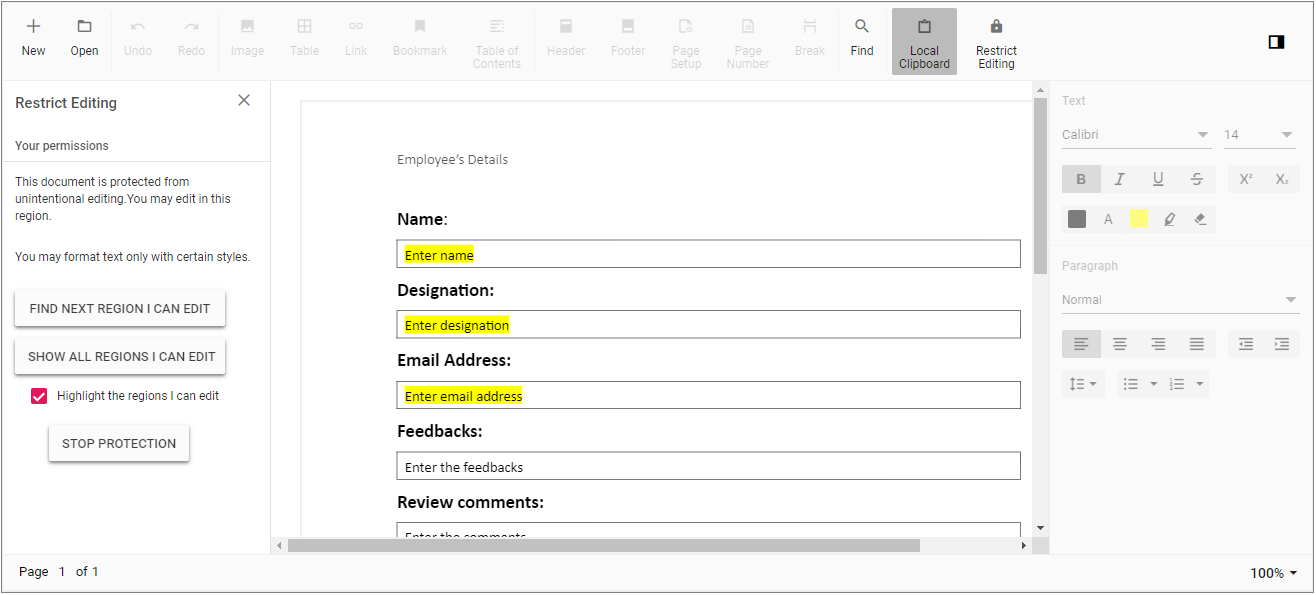
Task: Click the Link toolbar icon
Action: pyautogui.click(x=356, y=26)
